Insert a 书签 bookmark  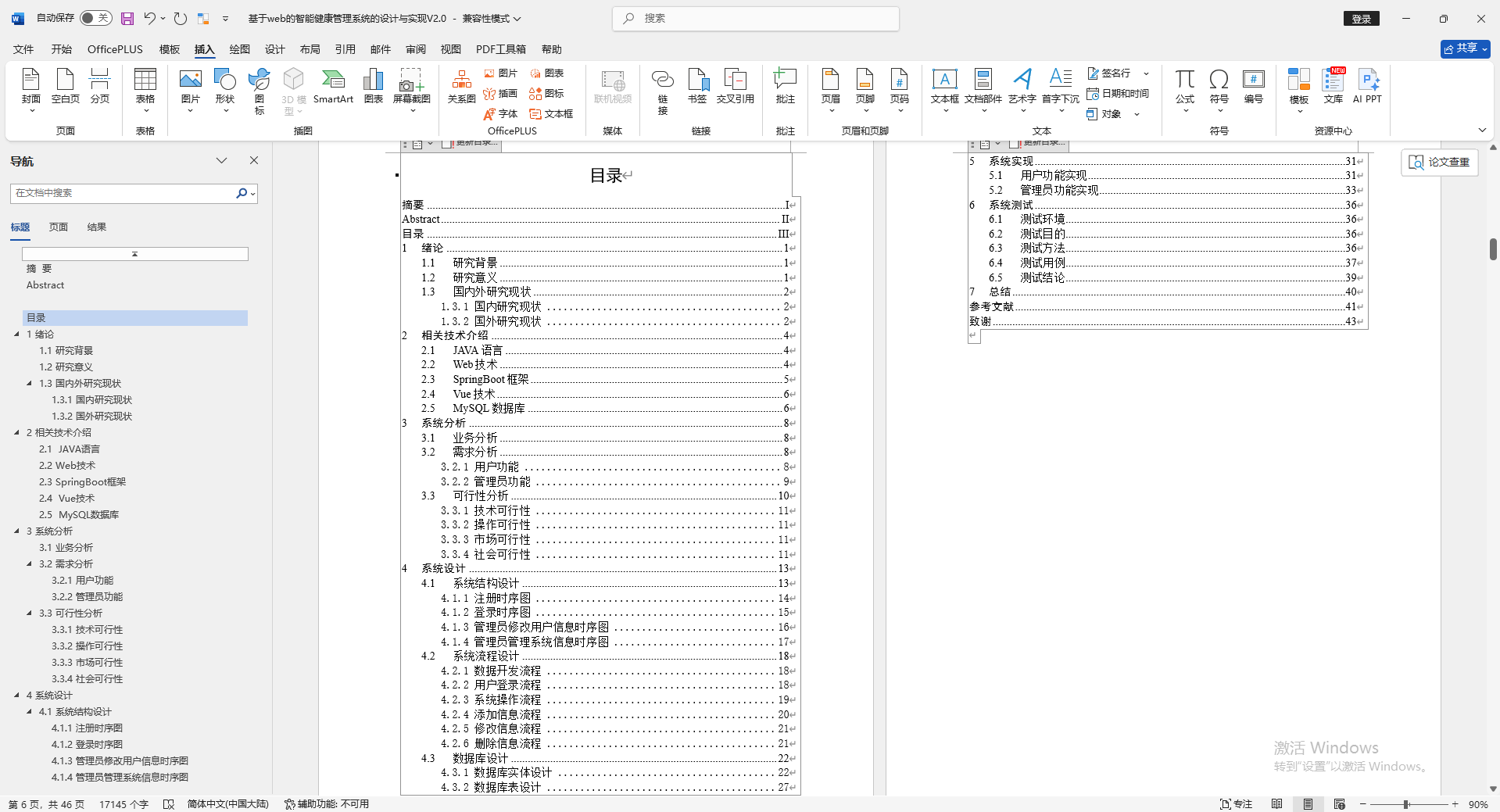click(x=698, y=86)
